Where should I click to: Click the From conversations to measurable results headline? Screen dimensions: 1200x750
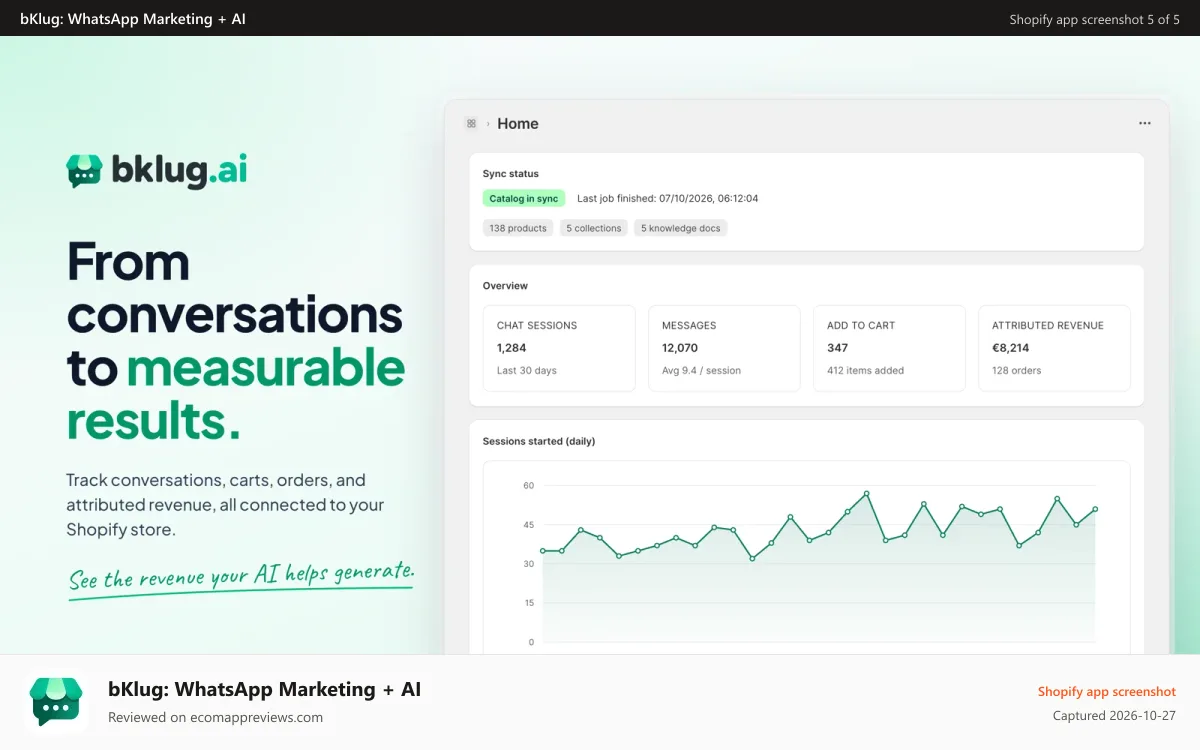point(236,341)
